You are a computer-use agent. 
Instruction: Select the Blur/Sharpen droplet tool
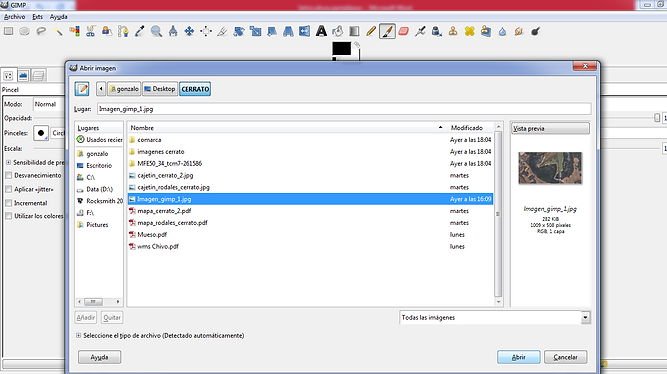point(502,31)
